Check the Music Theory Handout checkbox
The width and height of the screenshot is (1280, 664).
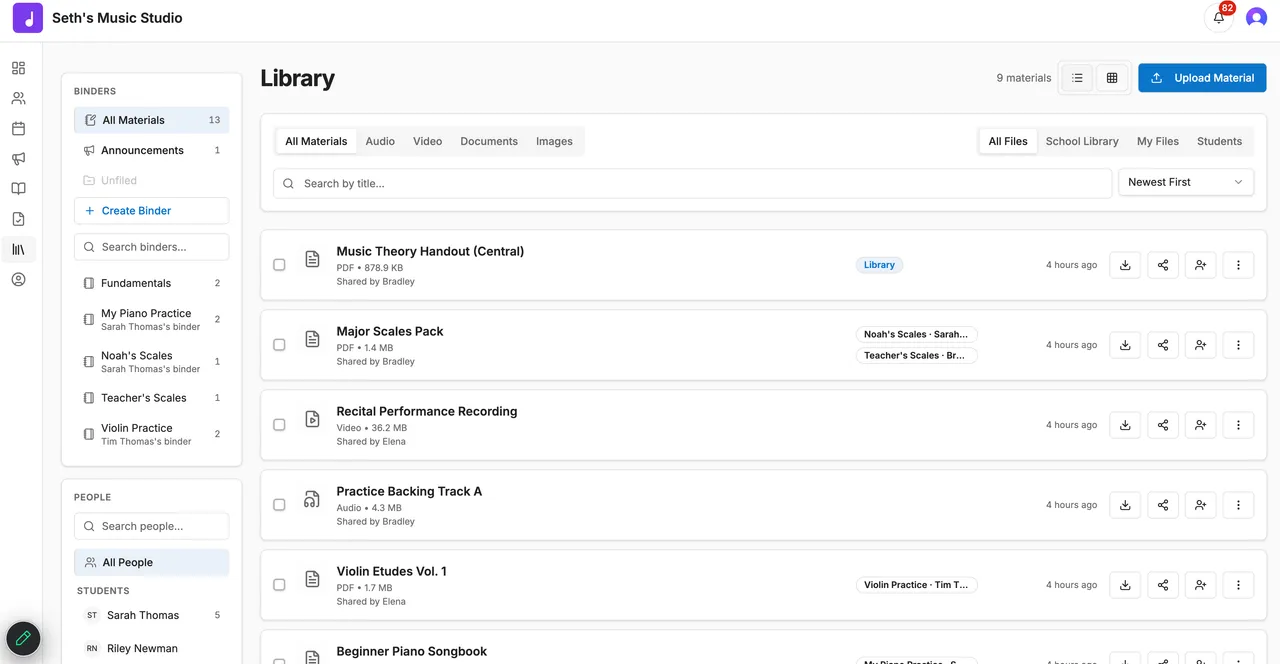[x=279, y=265]
